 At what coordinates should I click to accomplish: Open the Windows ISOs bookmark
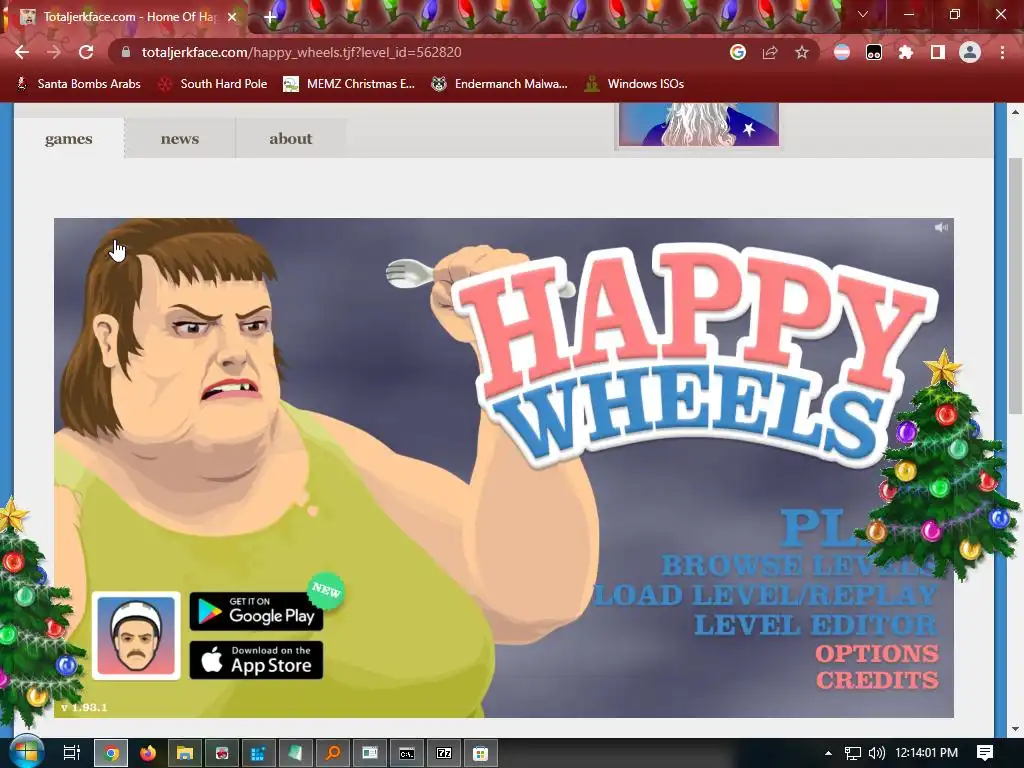[634, 84]
